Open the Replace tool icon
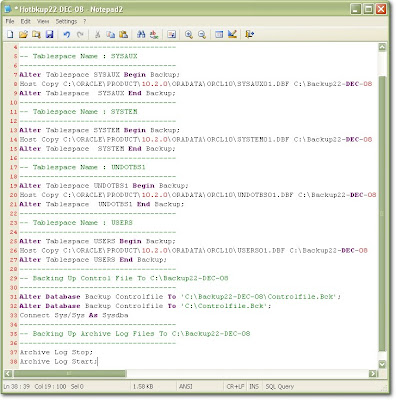This screenshot has width=396, height=400. pyautogui.click(x=154, y=34)
